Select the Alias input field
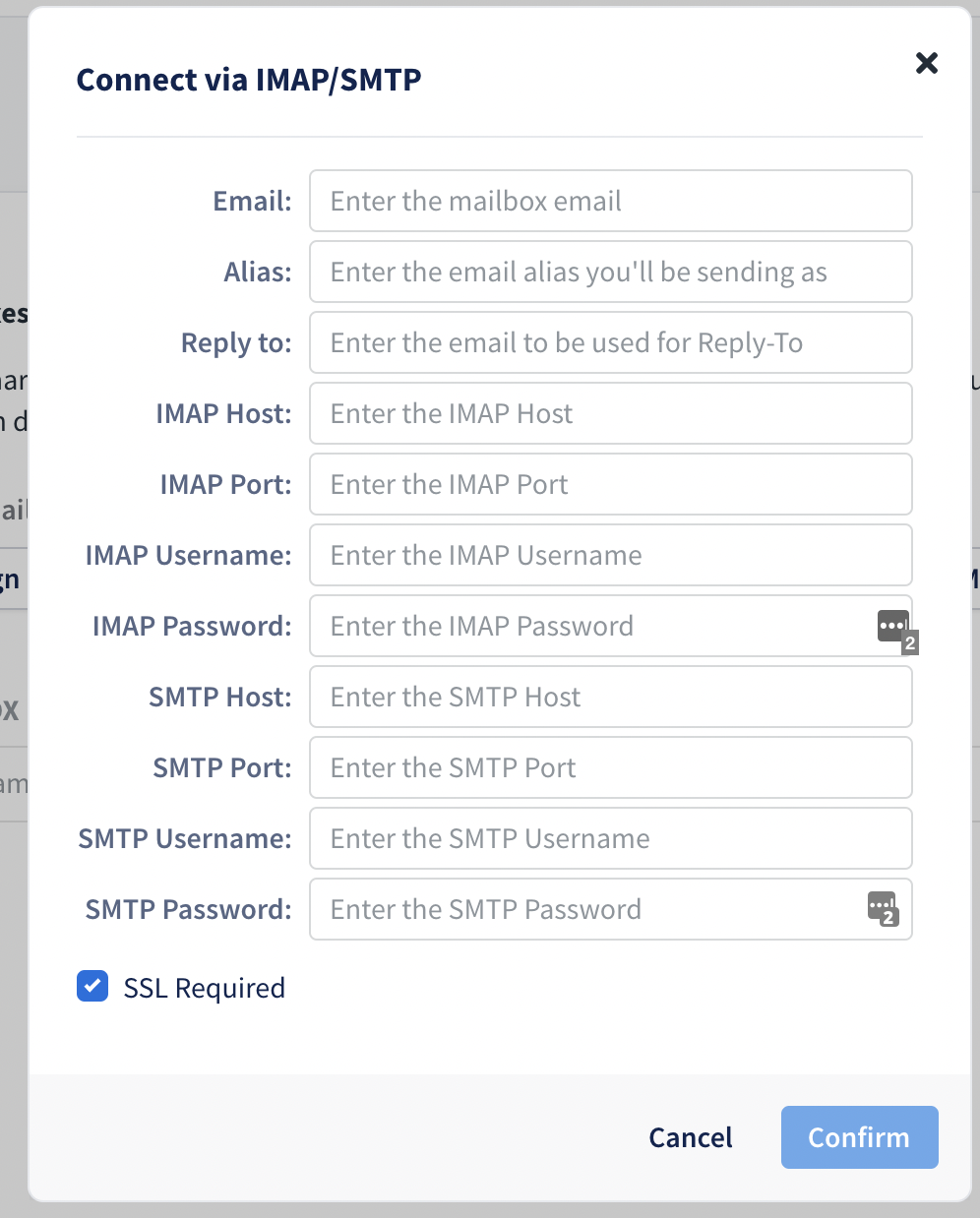Screen dimensions: 980x1218 click(611, 272)
